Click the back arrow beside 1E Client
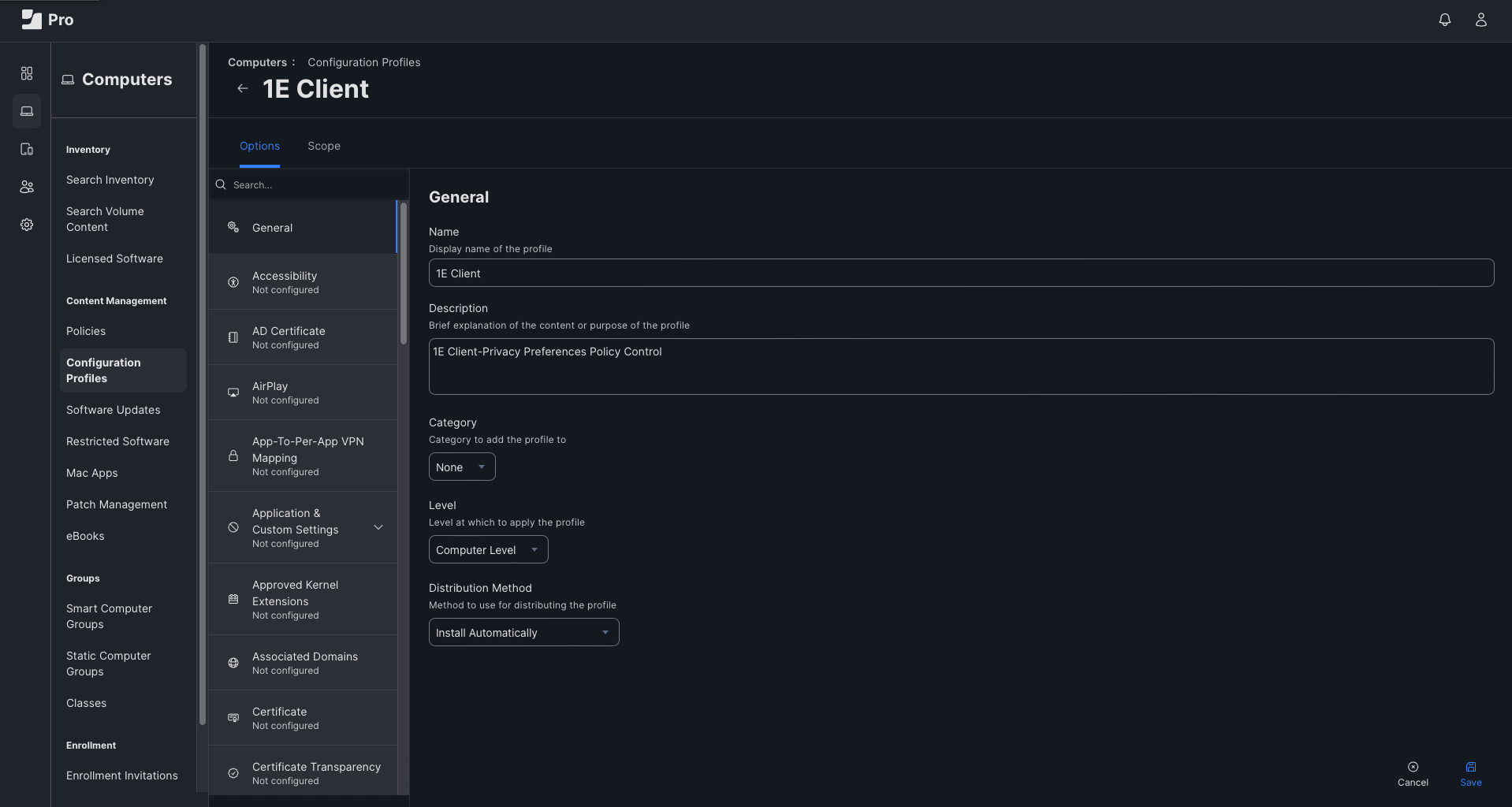 (x=243, y=88)
